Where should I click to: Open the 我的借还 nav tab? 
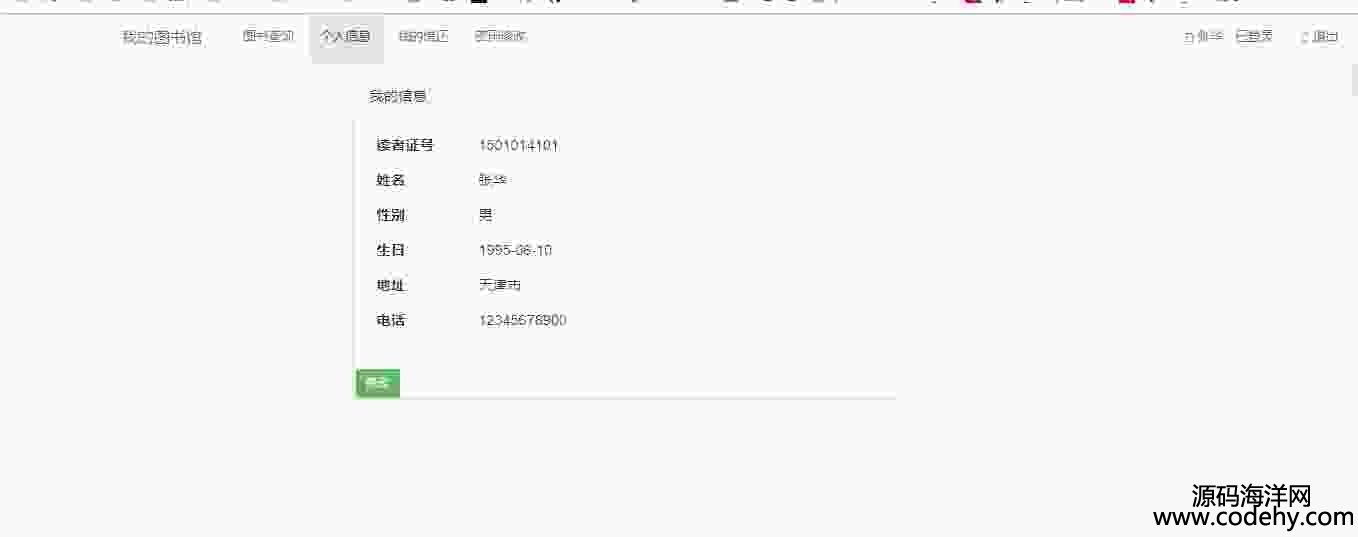[423, 37]
